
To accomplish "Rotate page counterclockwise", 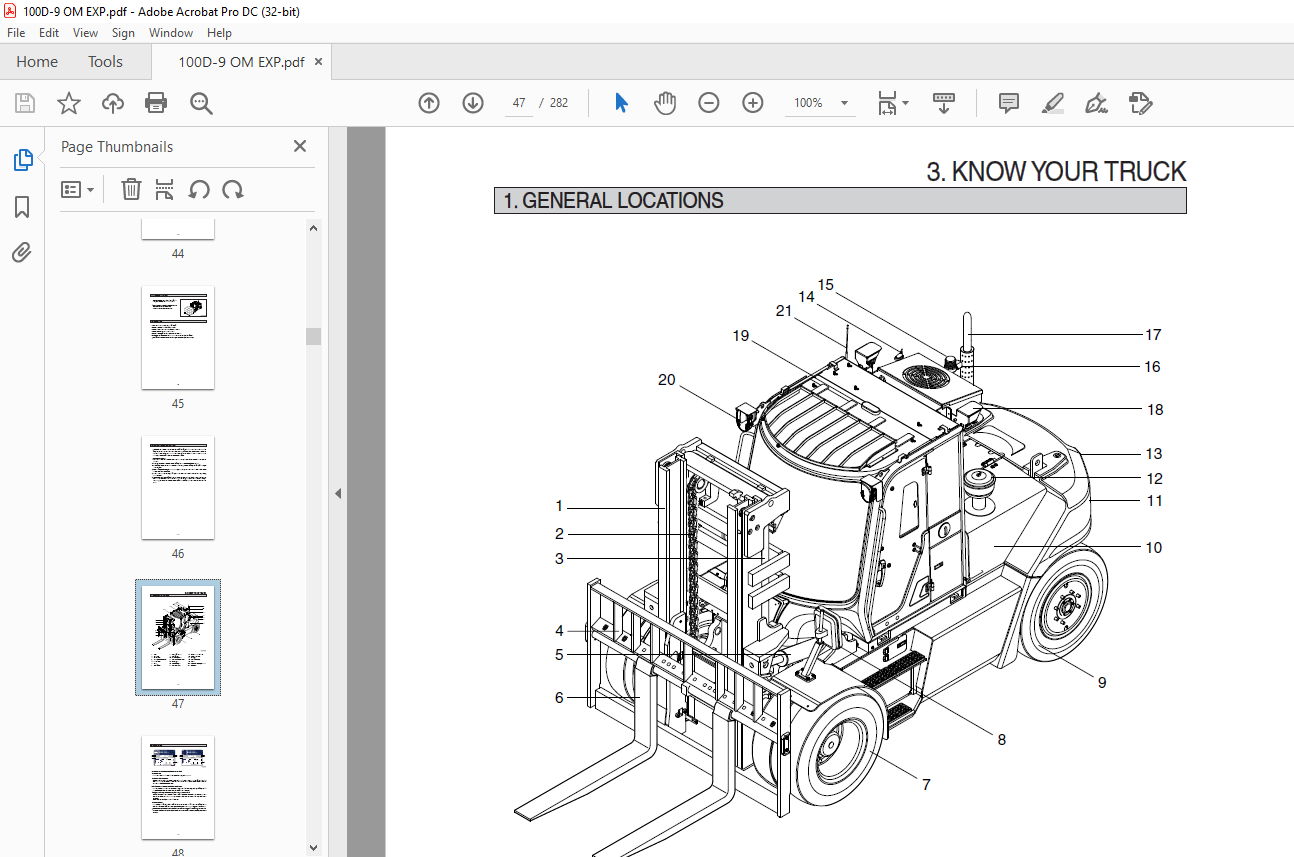I will (199, 189).
